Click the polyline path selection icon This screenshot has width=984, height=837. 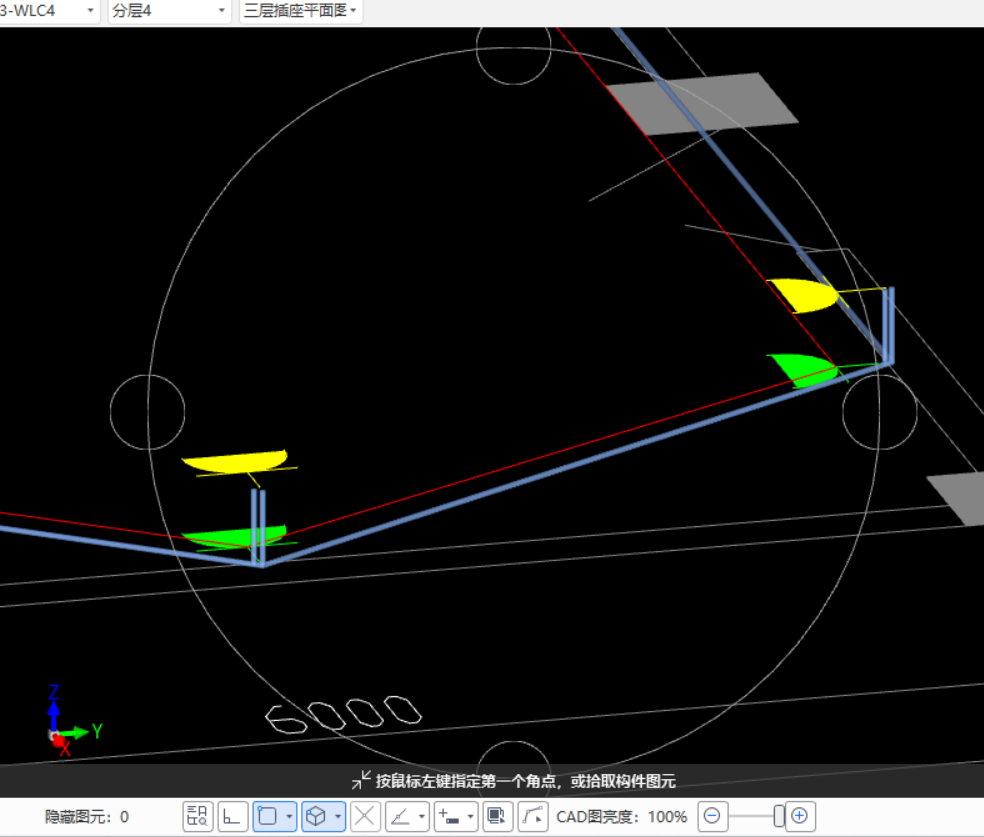click(x=533, y=816)
